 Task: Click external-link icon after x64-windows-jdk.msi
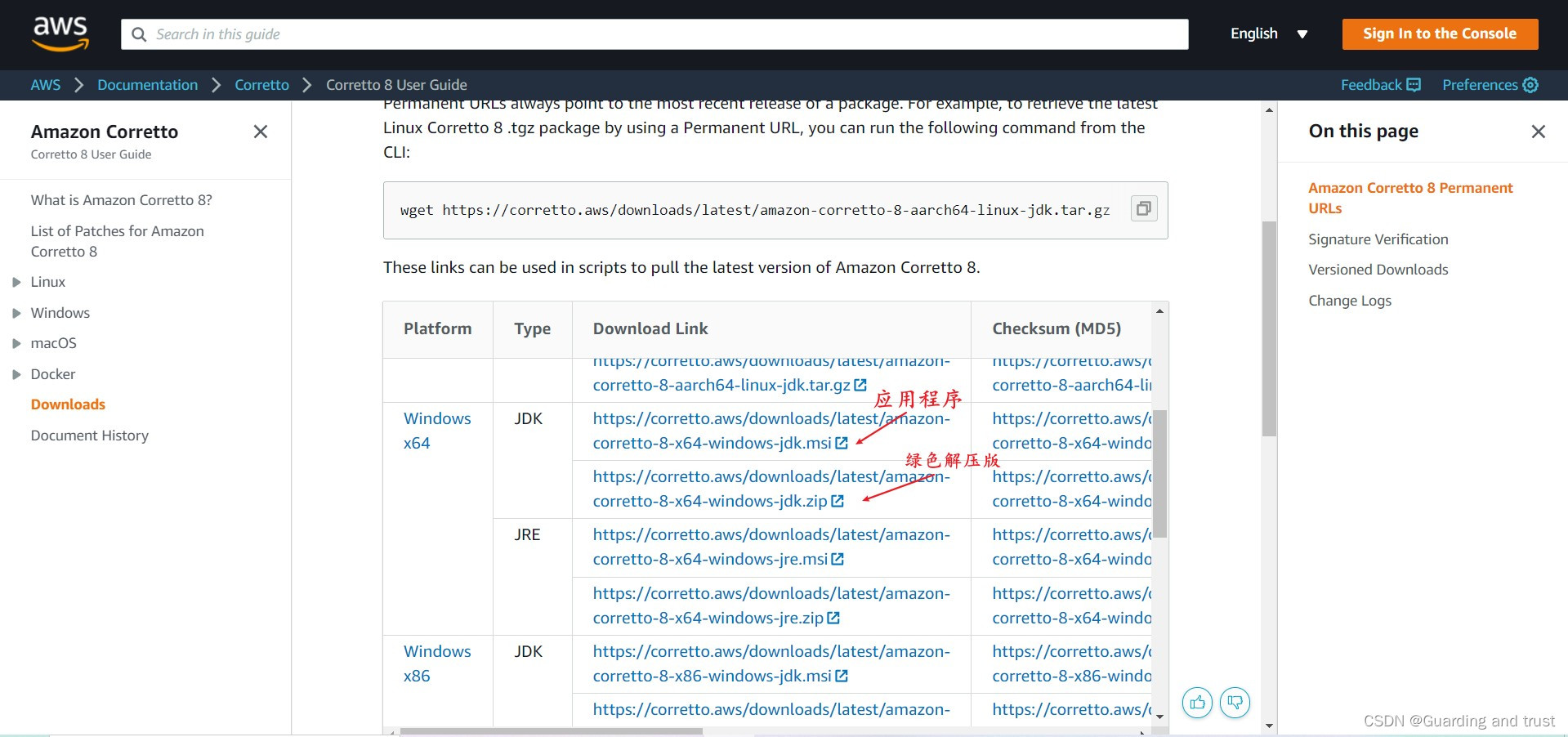842,443
